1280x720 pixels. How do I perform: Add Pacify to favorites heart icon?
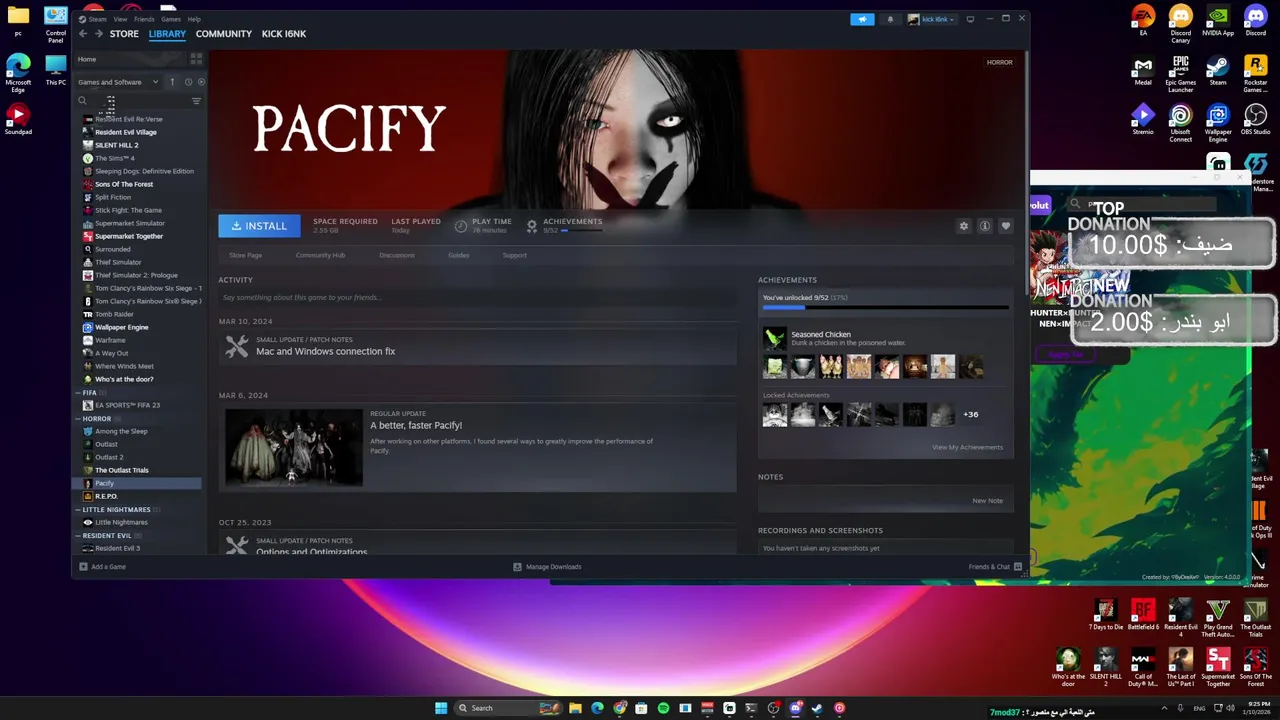(x=1006, y=226)
